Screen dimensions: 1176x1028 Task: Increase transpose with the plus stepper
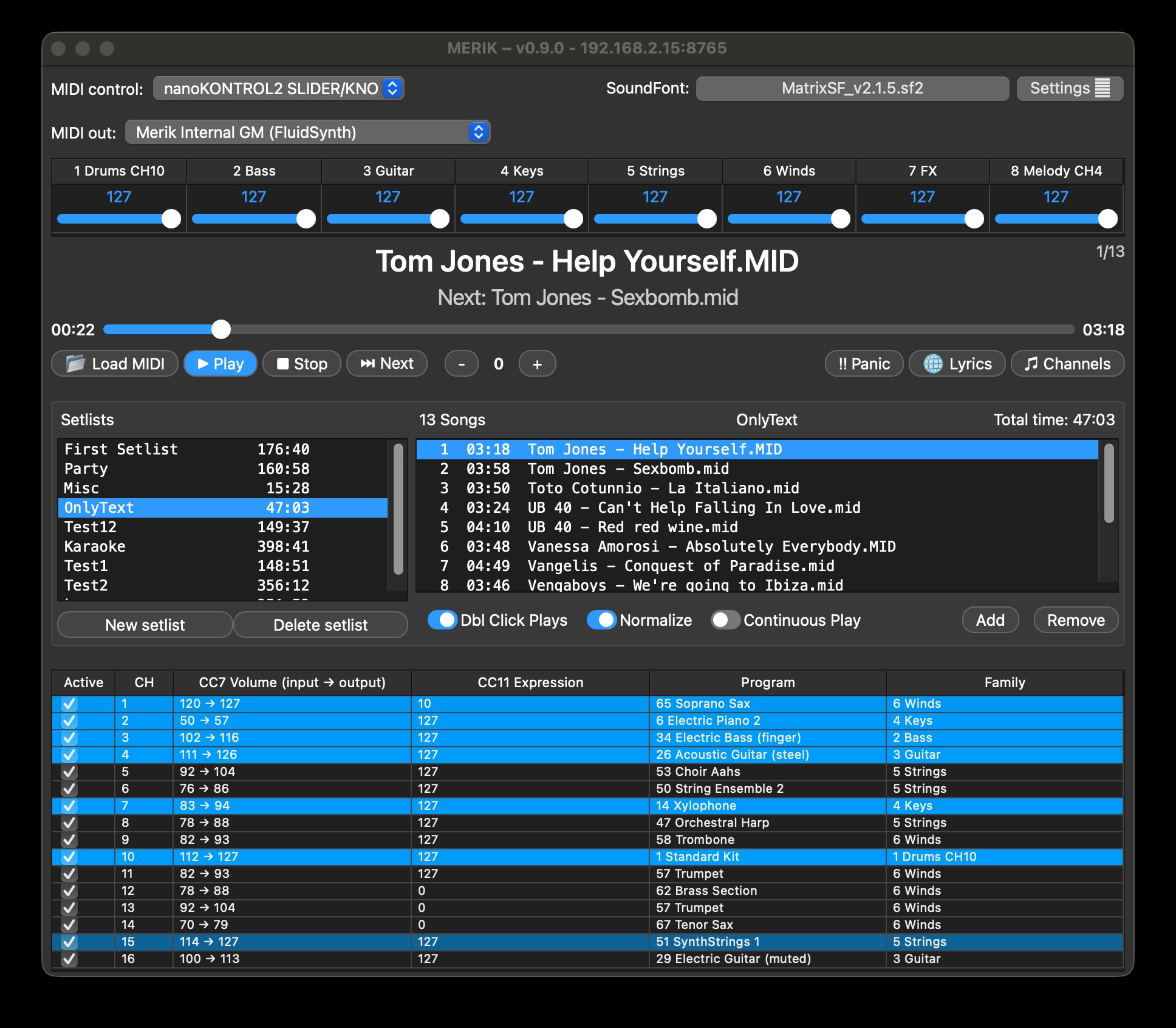pos(537,363)
